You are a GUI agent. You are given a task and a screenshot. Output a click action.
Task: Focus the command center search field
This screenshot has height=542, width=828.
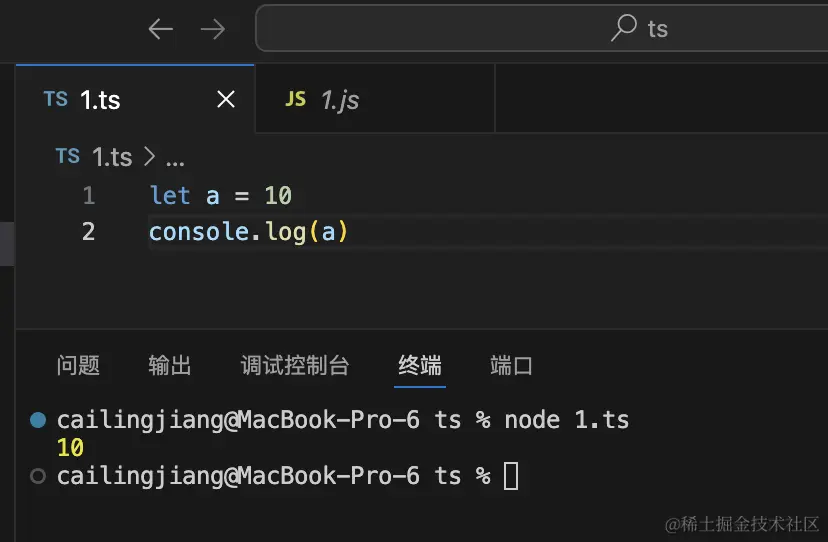coord(540,28)
